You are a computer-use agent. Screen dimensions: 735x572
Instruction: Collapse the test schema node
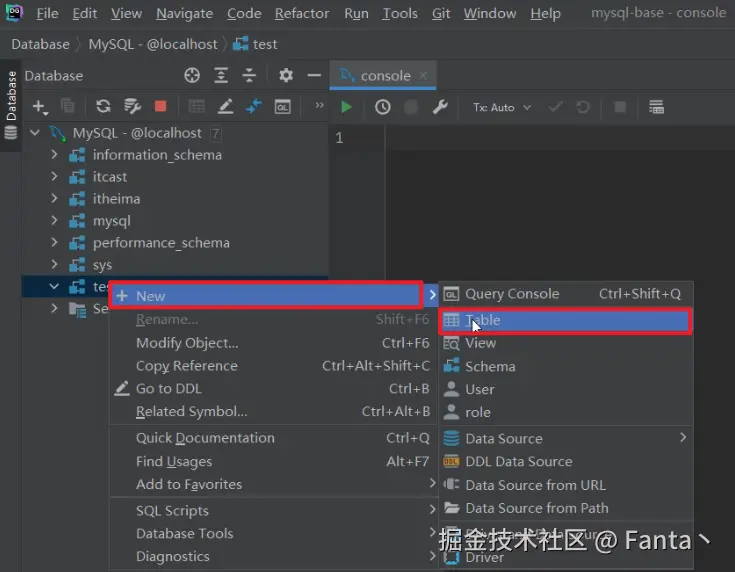(x=54, y=286)
